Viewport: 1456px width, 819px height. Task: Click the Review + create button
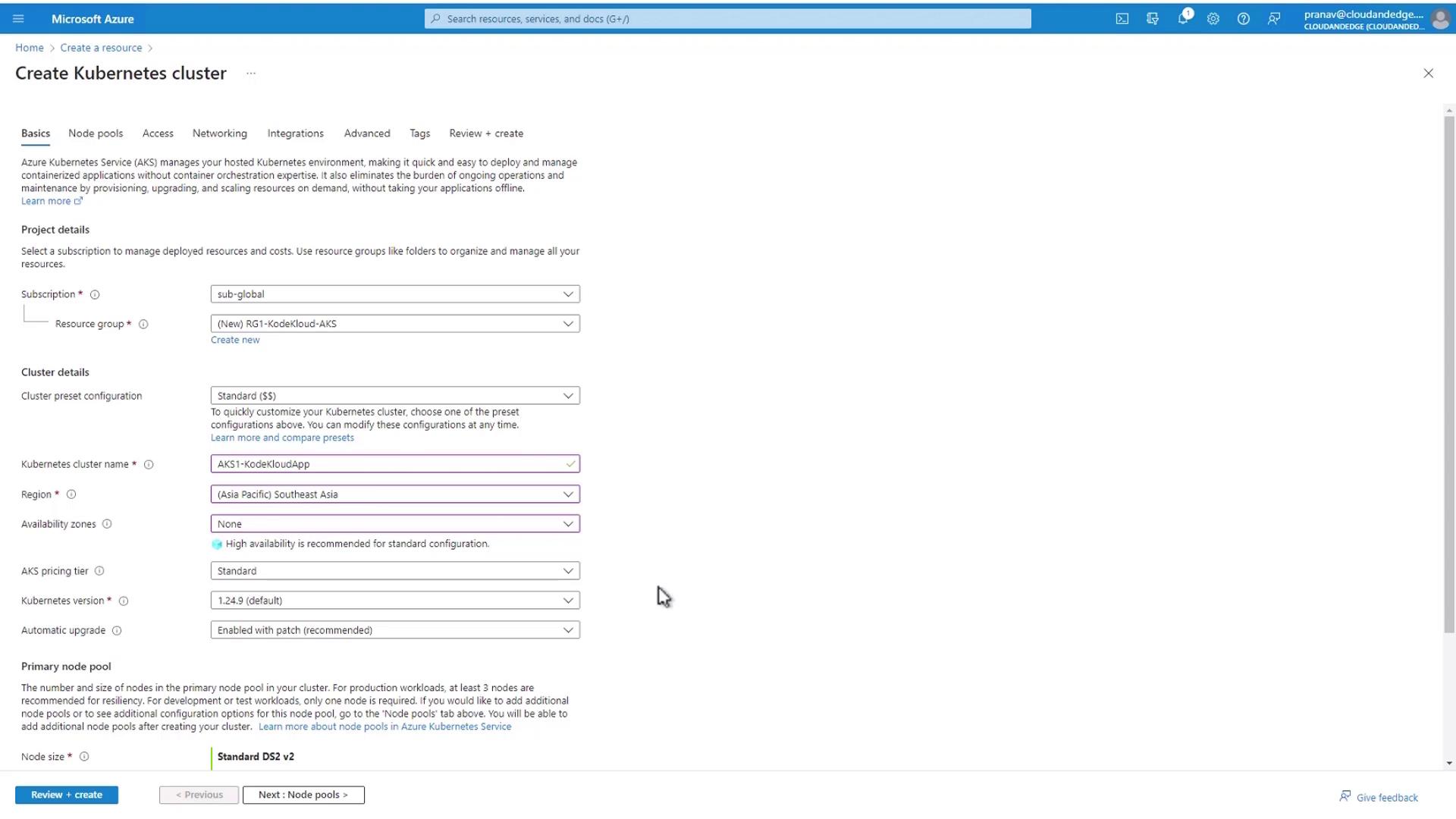[x=67, y=795]
